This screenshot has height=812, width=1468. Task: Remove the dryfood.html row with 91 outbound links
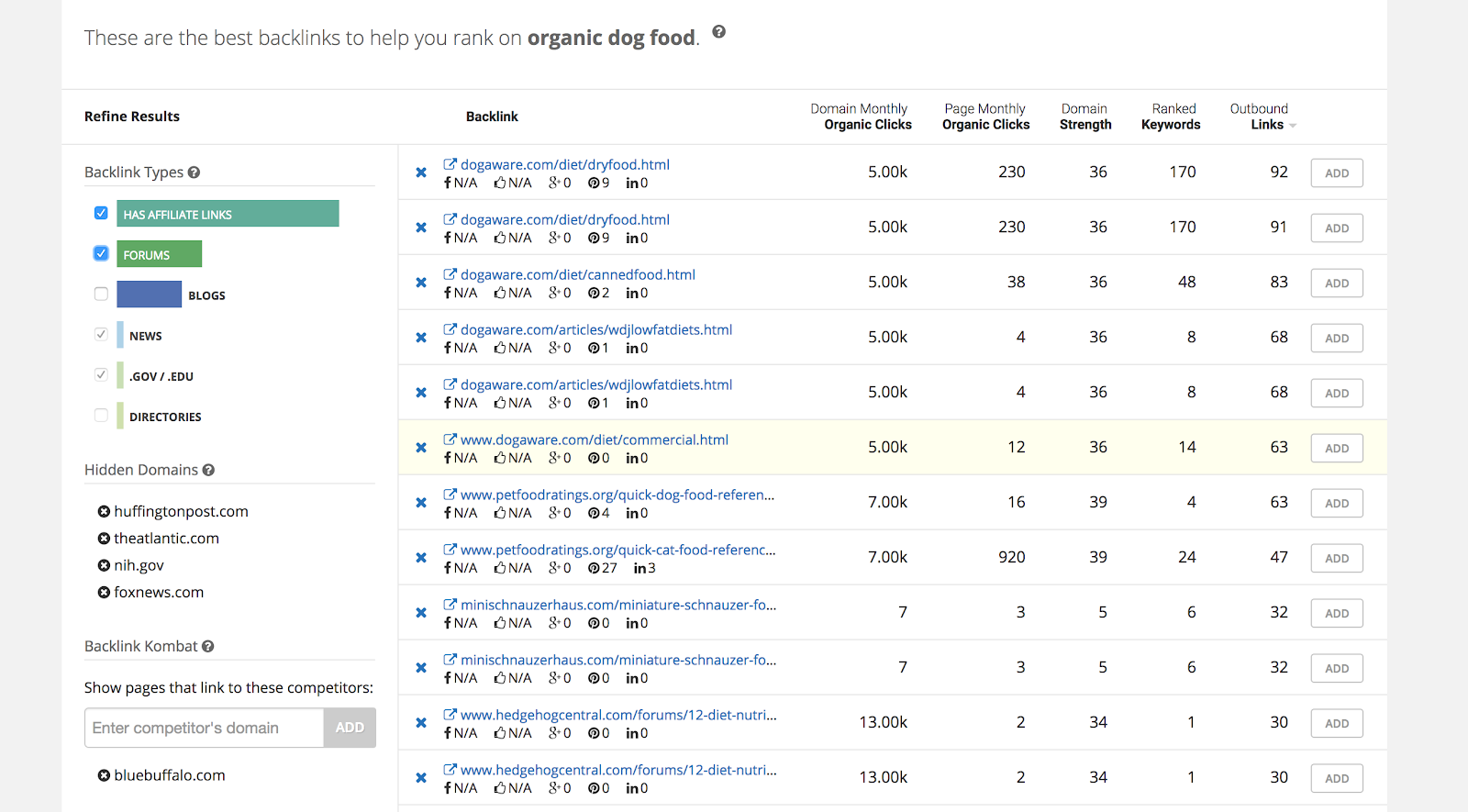click(x=421, y=228)
